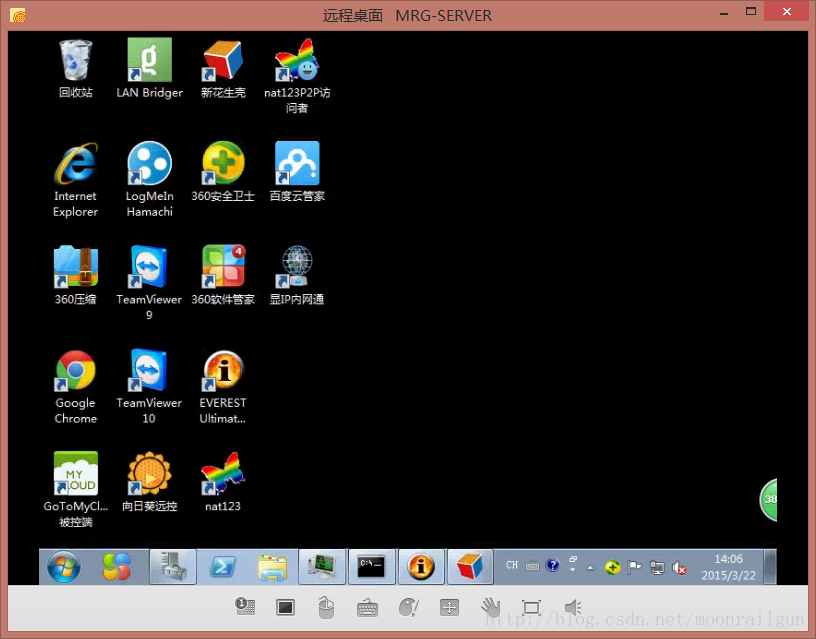Viewport: 816px width, 639px height.
Task: Click the monitor-number selector toolbar icon
Action: pyautogui.click(x=245, y=607)
